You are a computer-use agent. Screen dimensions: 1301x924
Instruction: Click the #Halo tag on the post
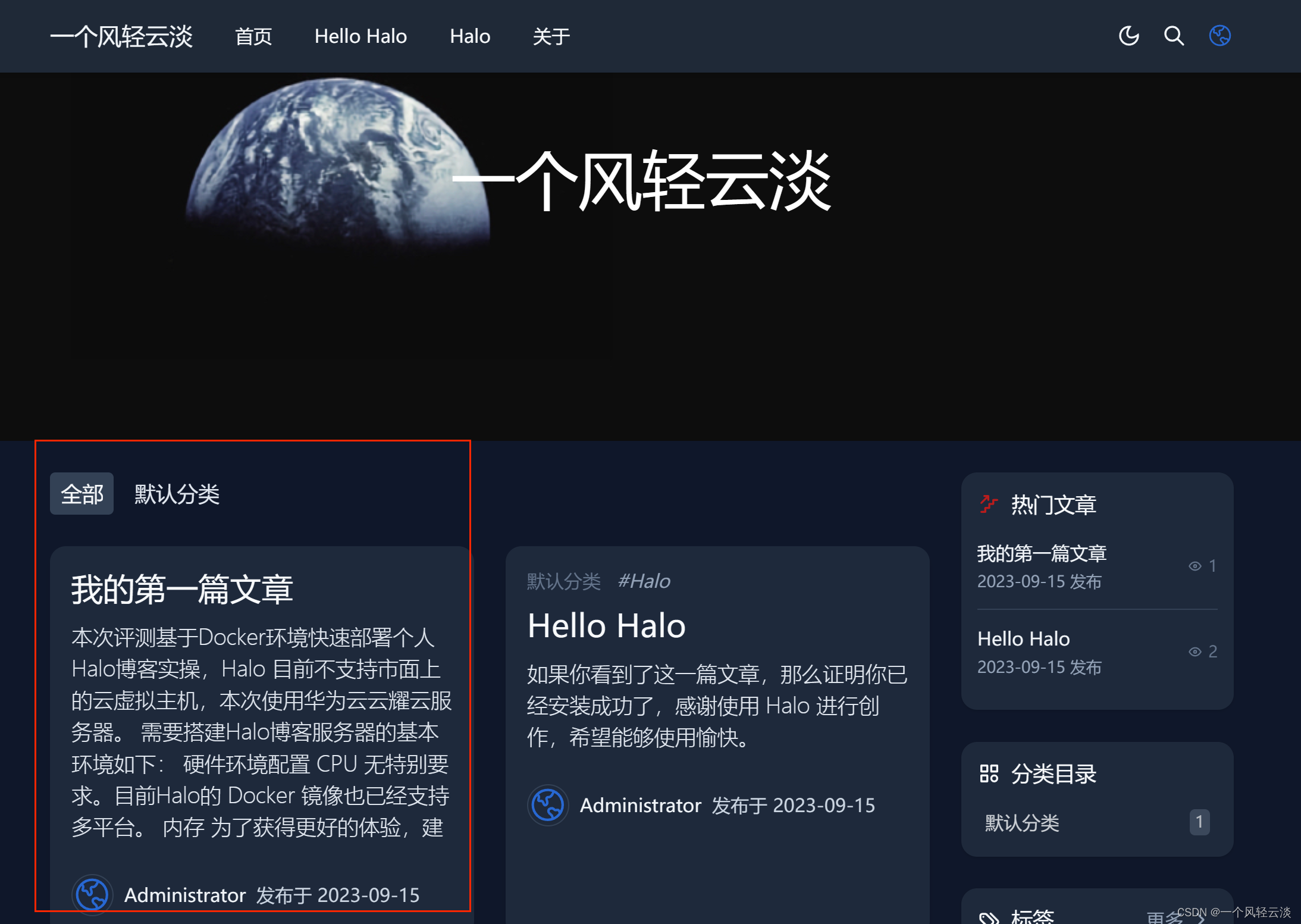[644, 581]
